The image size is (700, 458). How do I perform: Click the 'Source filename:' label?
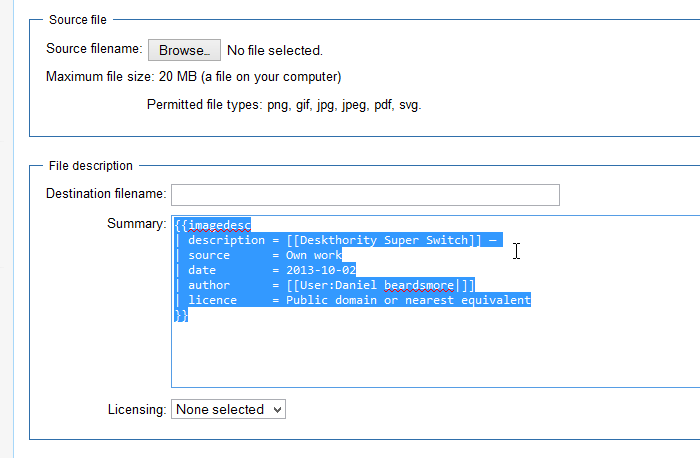[x=94, y=49]
